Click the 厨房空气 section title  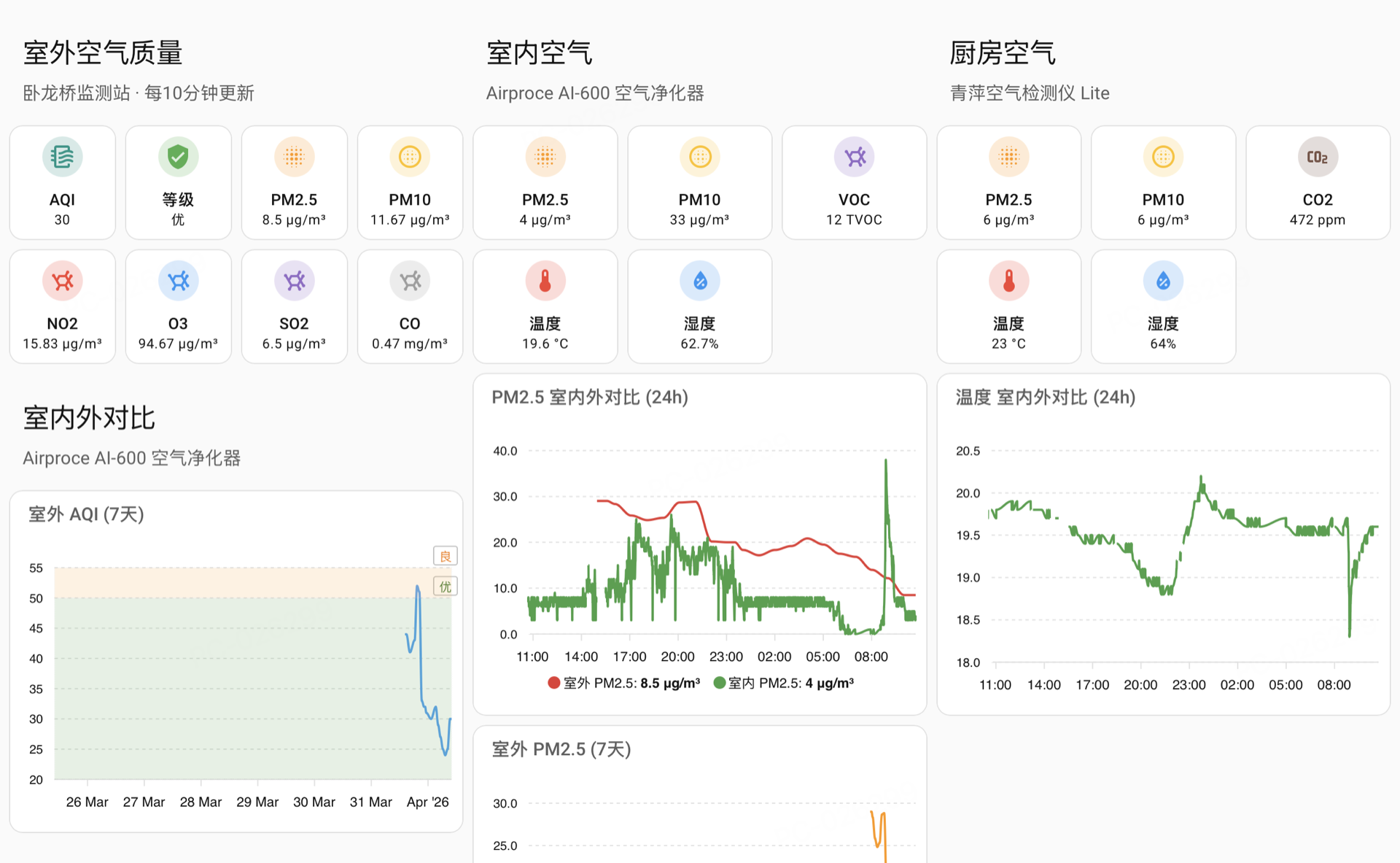tap(1003, 53)
